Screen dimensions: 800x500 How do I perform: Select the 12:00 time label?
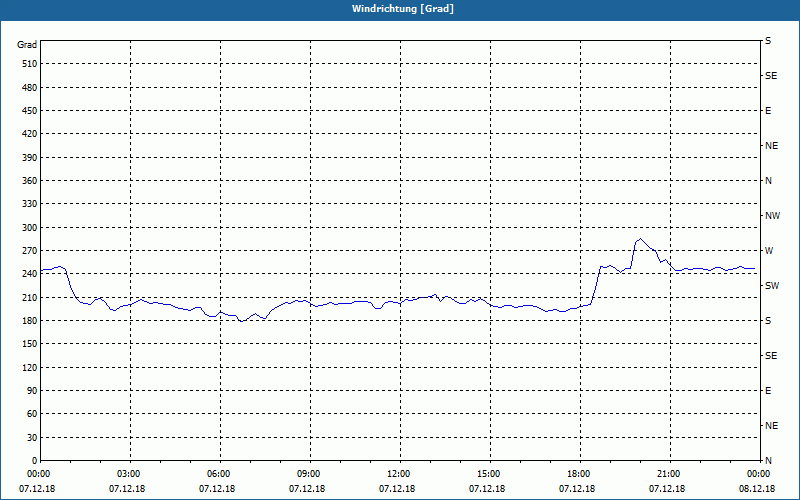coord(399,474)
